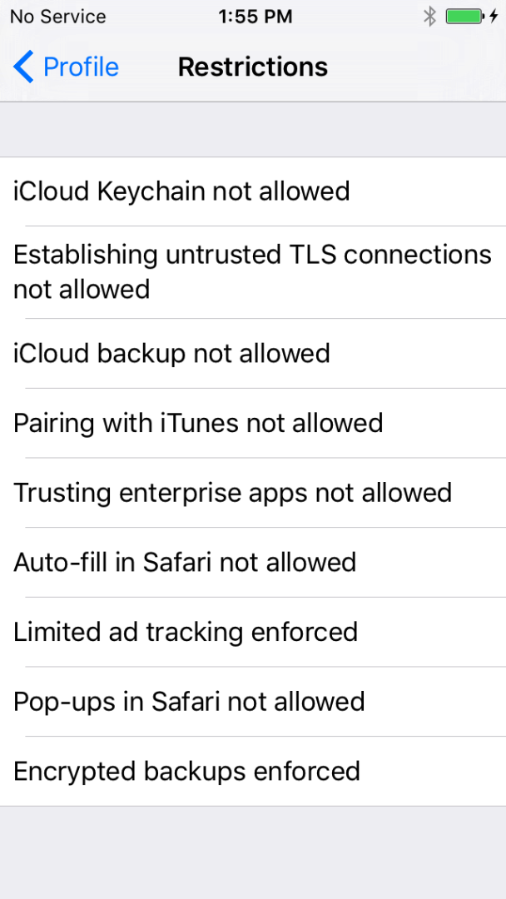Select Encrypted backups enforced row
This screenshot has height=899, width=506.
(x=253, y=771)
